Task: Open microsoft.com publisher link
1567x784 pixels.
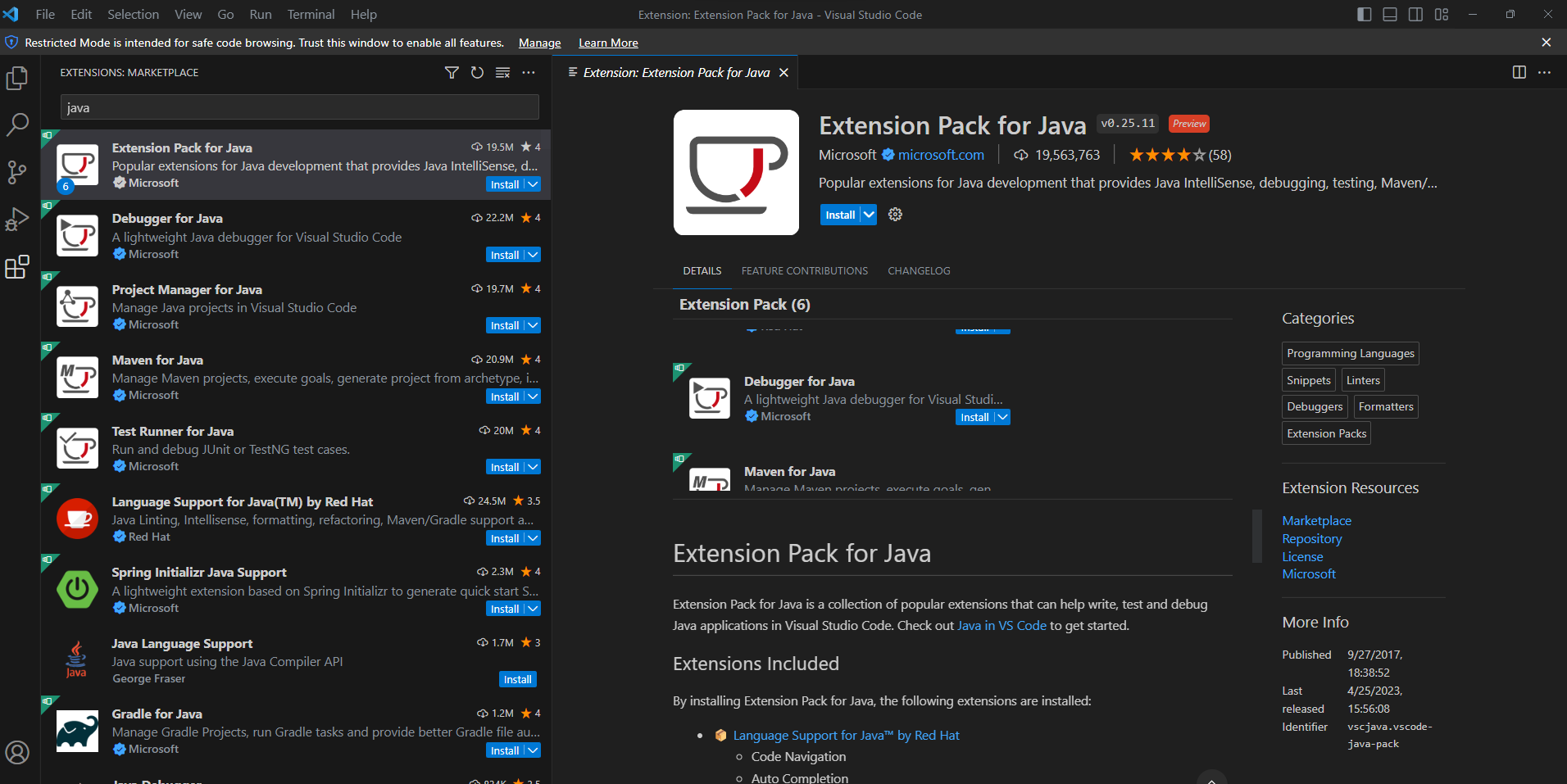Action: click(941, 155)
